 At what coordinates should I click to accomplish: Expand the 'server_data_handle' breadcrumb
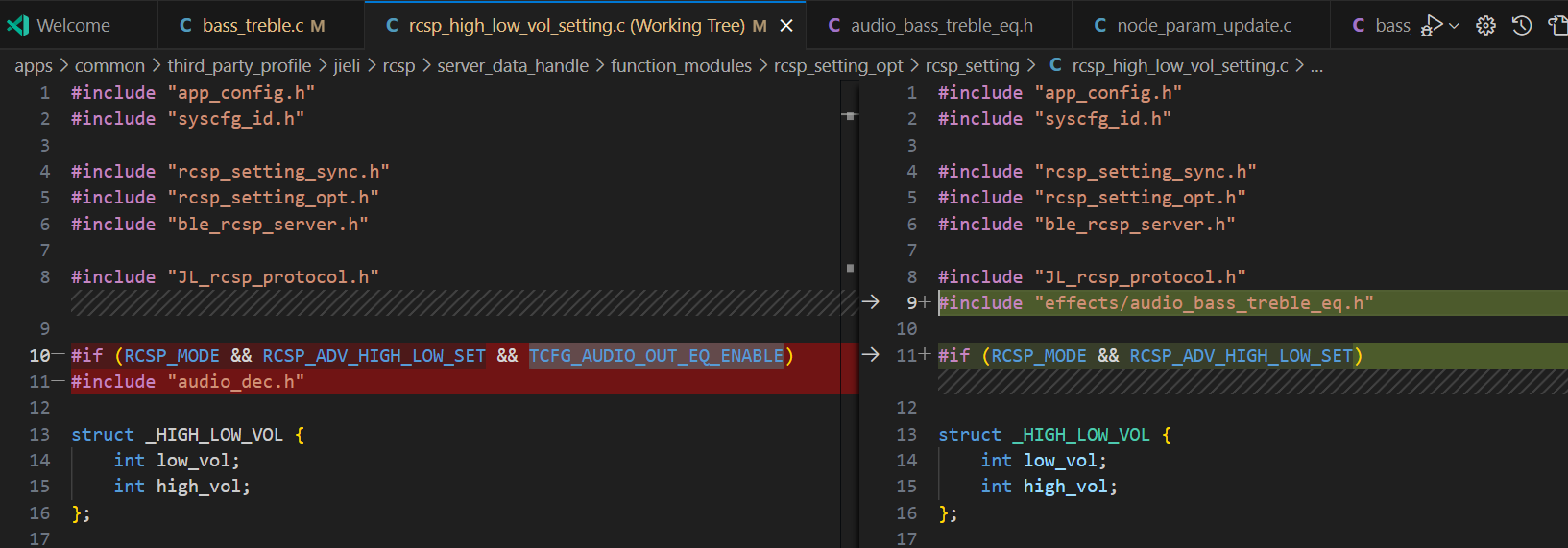tap(513, 66)
